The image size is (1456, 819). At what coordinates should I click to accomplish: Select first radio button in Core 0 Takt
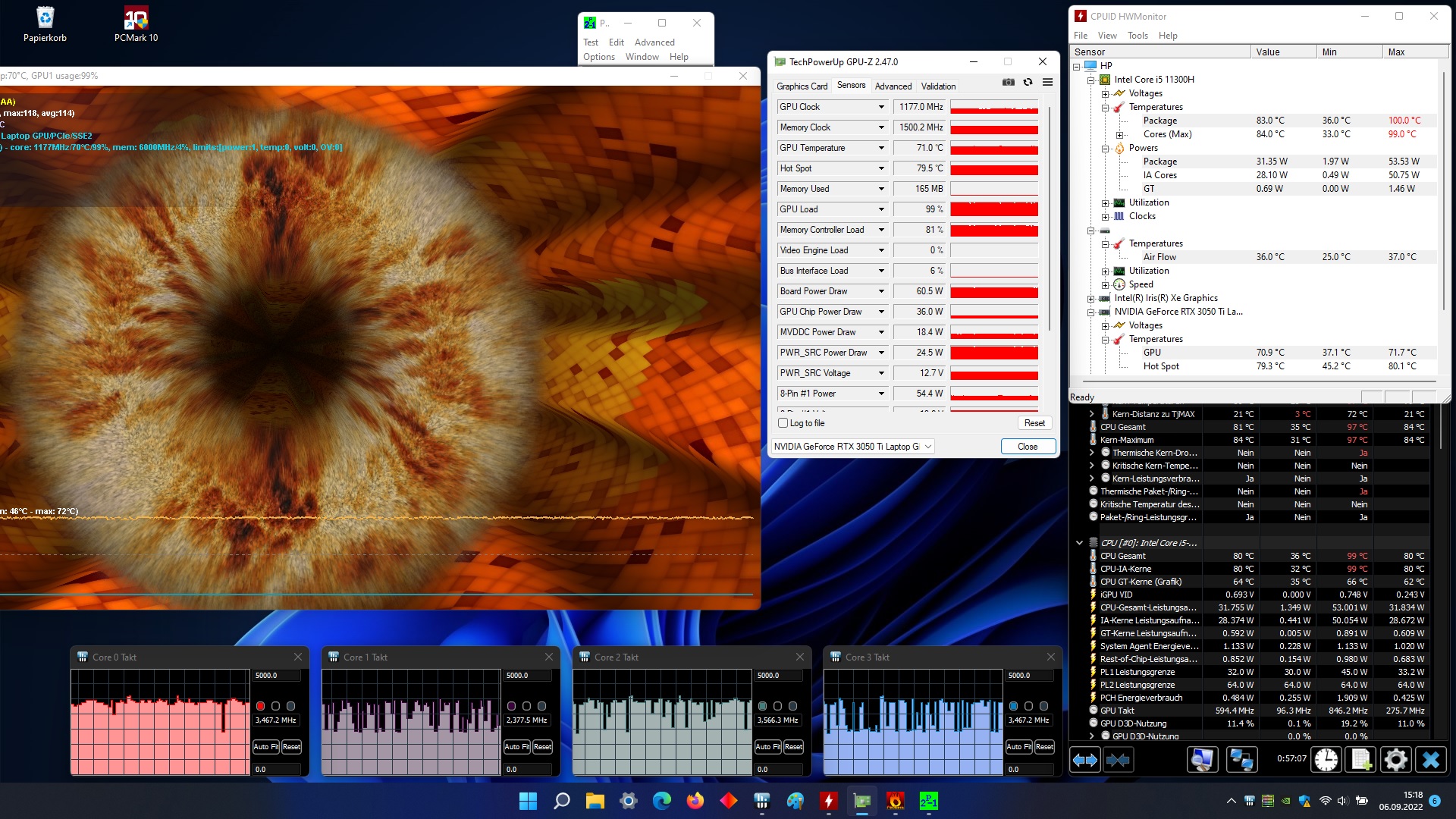[x=260, y=706]
